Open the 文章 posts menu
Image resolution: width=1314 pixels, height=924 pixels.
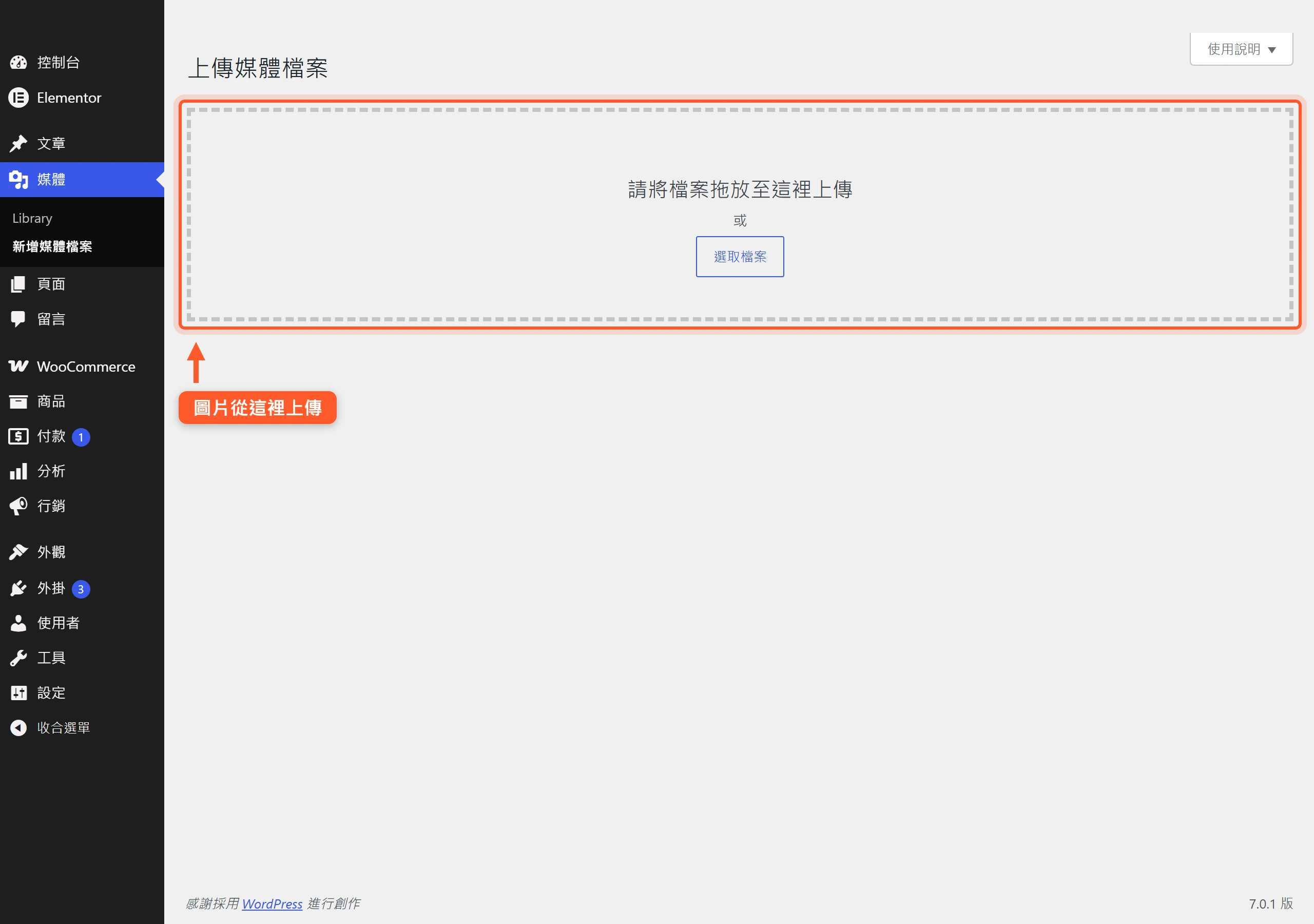(82, 144)
